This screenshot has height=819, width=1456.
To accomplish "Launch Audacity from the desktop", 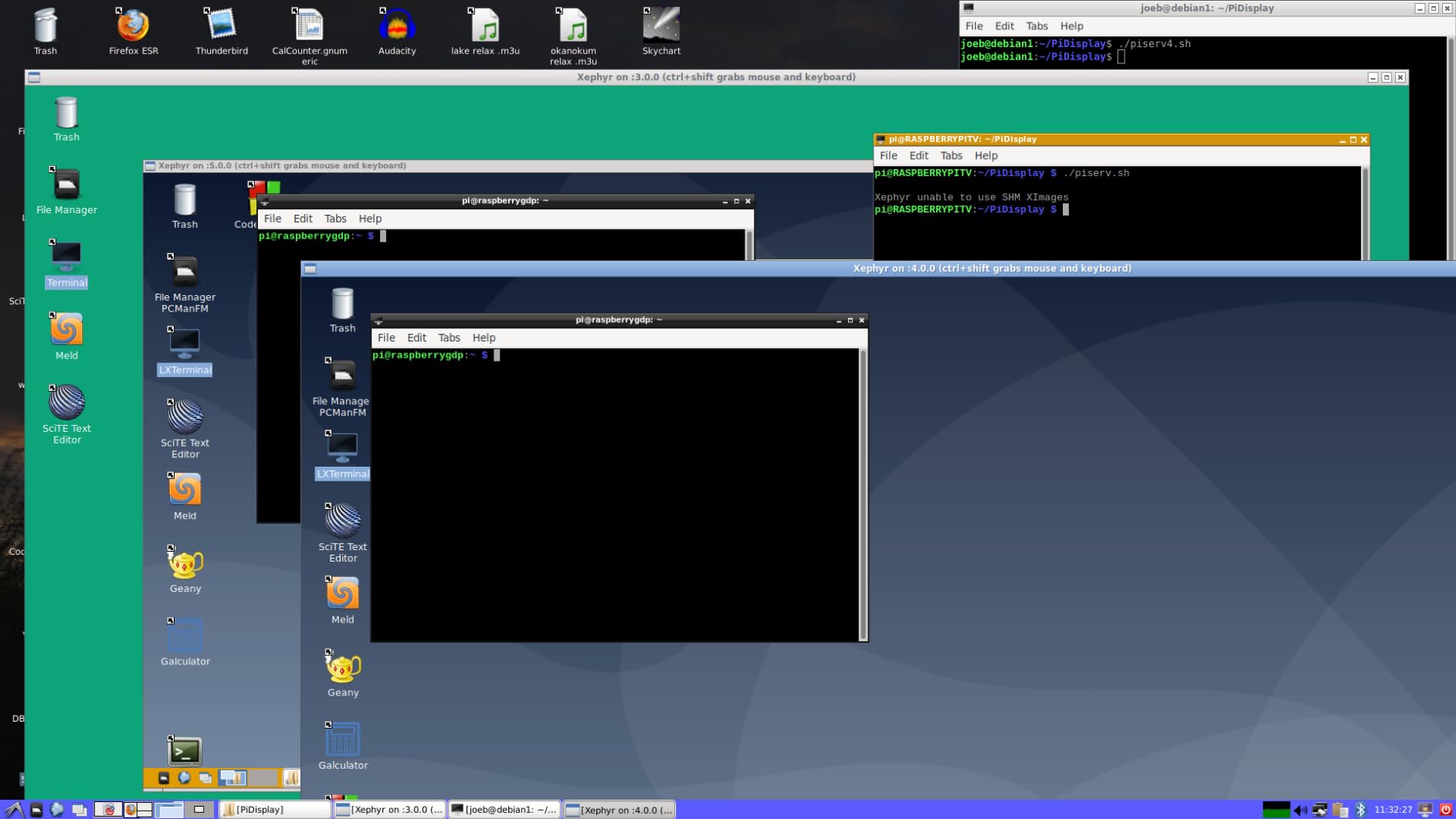I will pyautogui.click(x=397, y=27).
